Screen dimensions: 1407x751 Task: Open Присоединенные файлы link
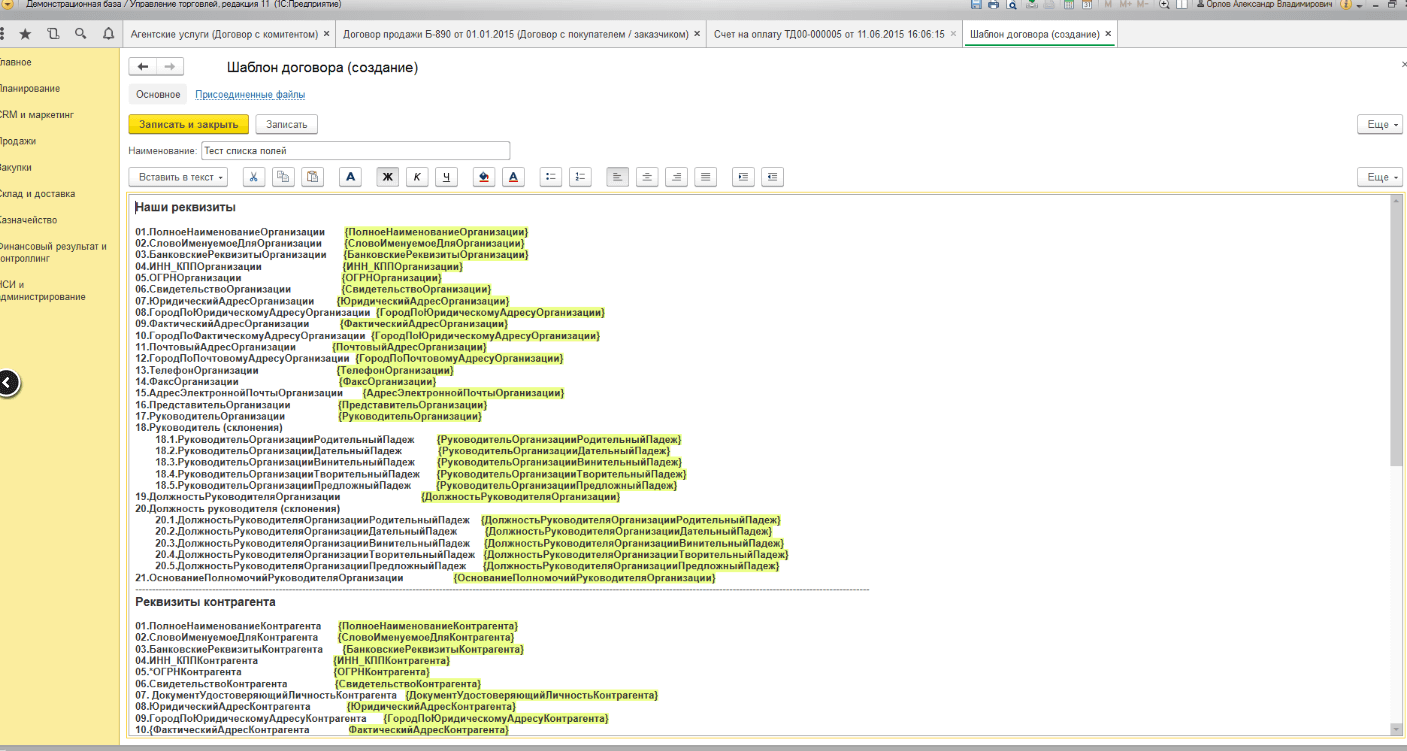coord(250,94)
